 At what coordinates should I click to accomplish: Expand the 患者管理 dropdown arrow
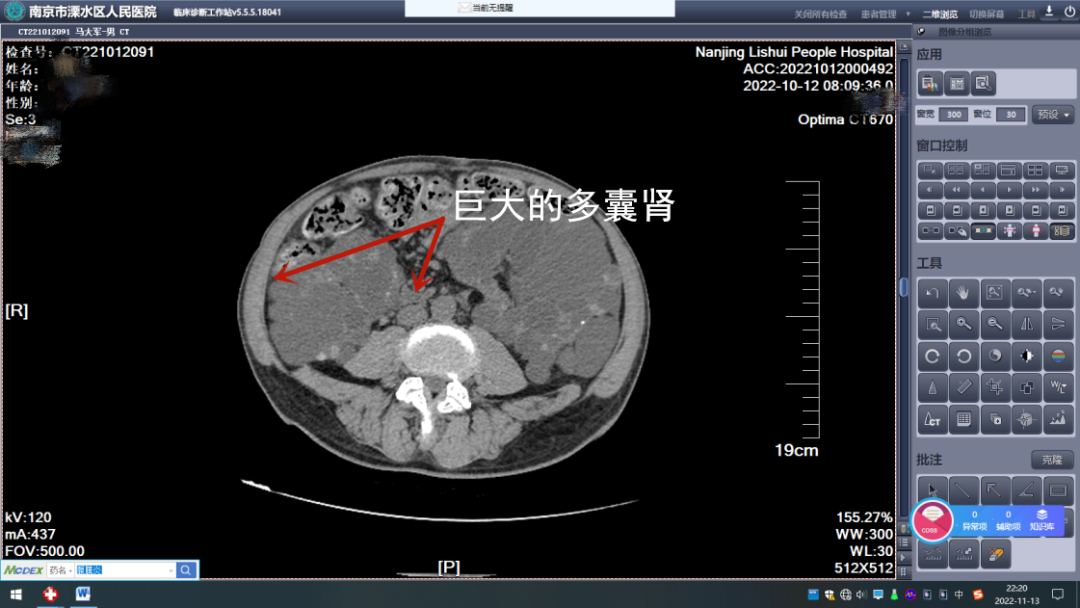click(908, 14)
